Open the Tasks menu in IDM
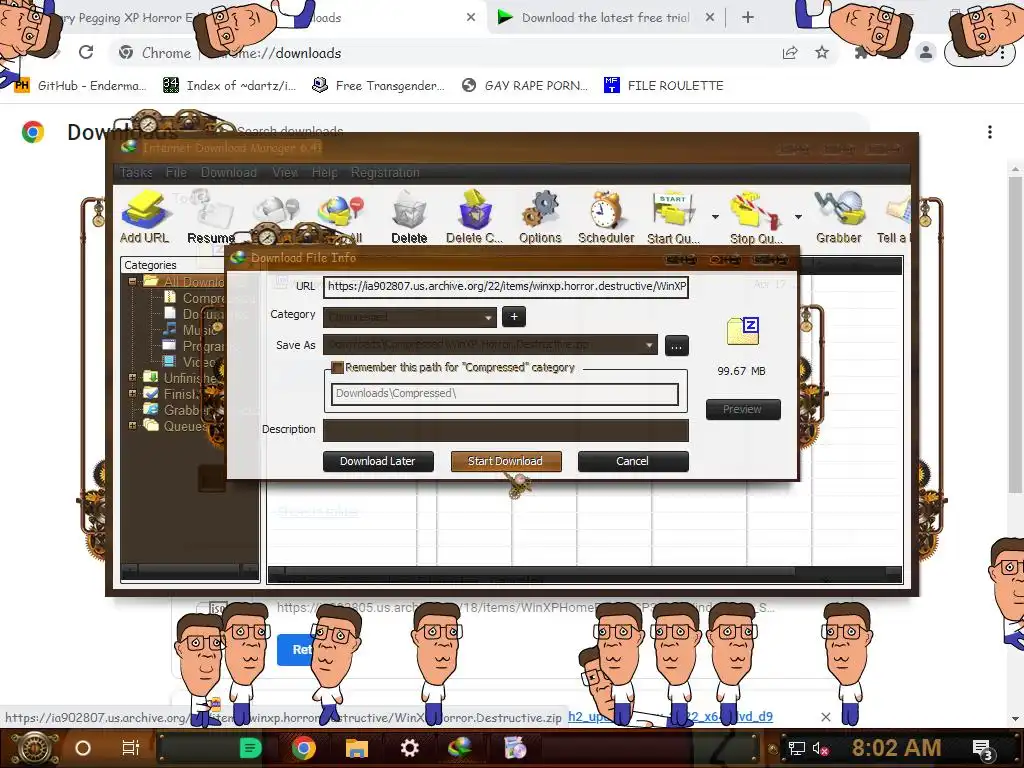Viewport: 1024px width, 768px height. point(136,172)
